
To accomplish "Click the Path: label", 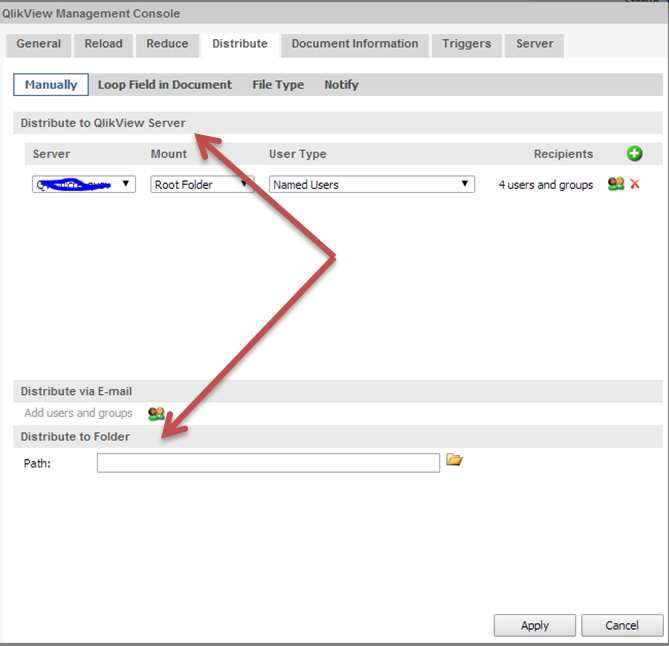I will pyautogui.click(x=37, y=463).
